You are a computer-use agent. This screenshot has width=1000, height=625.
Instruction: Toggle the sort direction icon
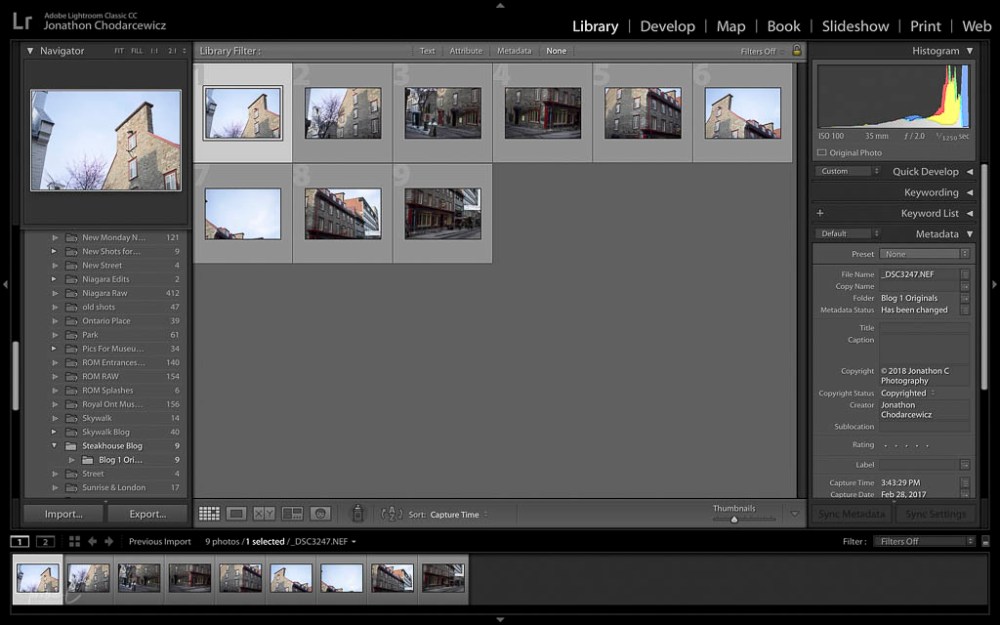coord(393,513)
